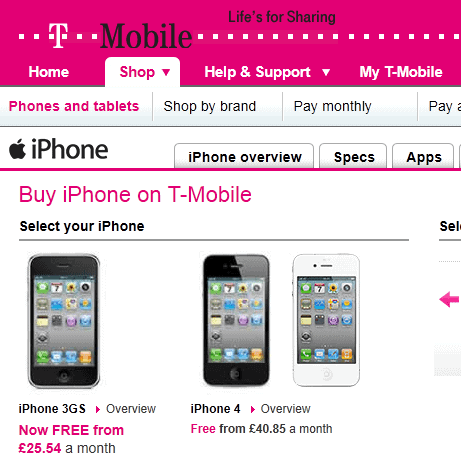Open the Home menu item

coord(49,72)
